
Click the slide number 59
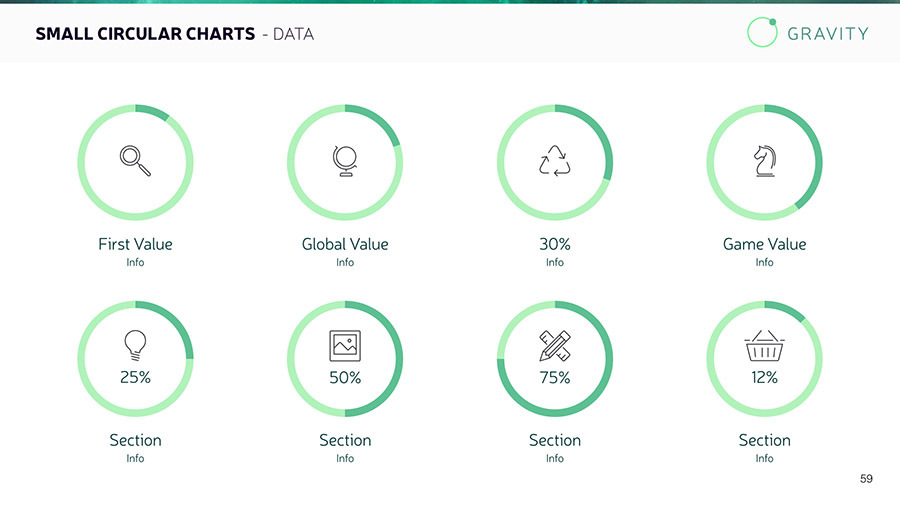(x=866, y=479)
